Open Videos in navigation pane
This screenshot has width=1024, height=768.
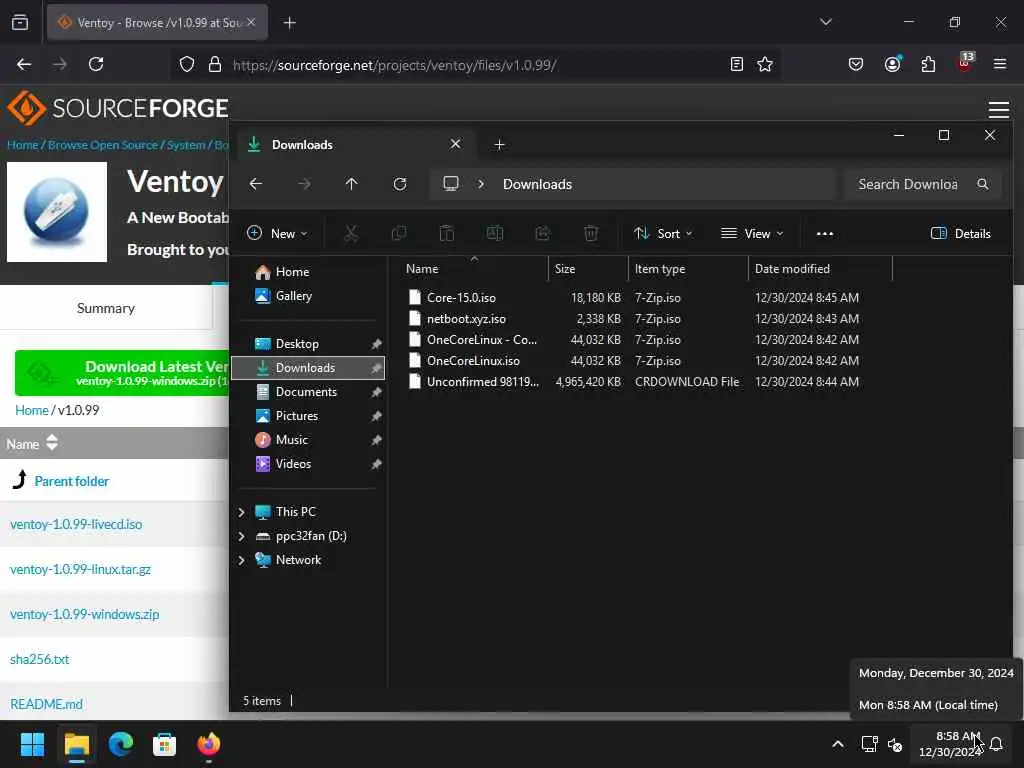point(293,464)
